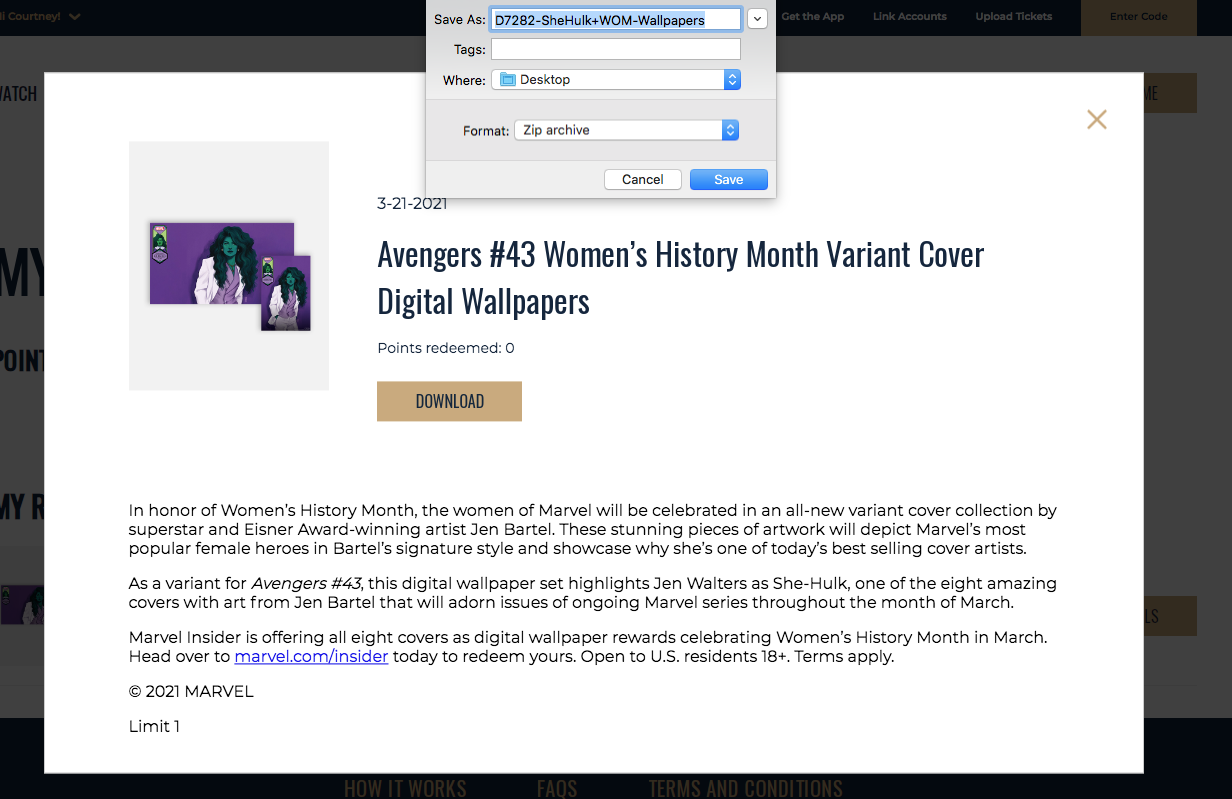Click the Save button in the dialog

pos(729,179)
